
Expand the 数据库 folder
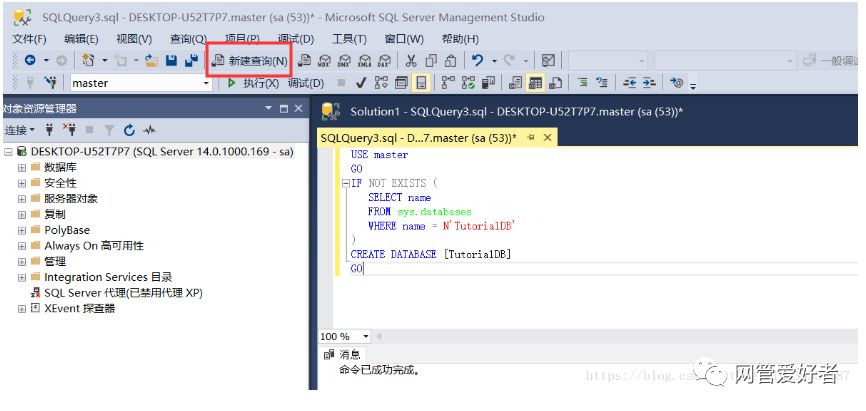(22, 167)
